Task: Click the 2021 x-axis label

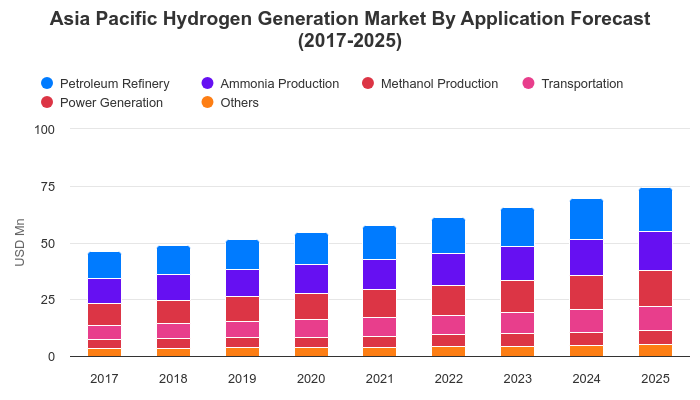Action: point(379,379)
